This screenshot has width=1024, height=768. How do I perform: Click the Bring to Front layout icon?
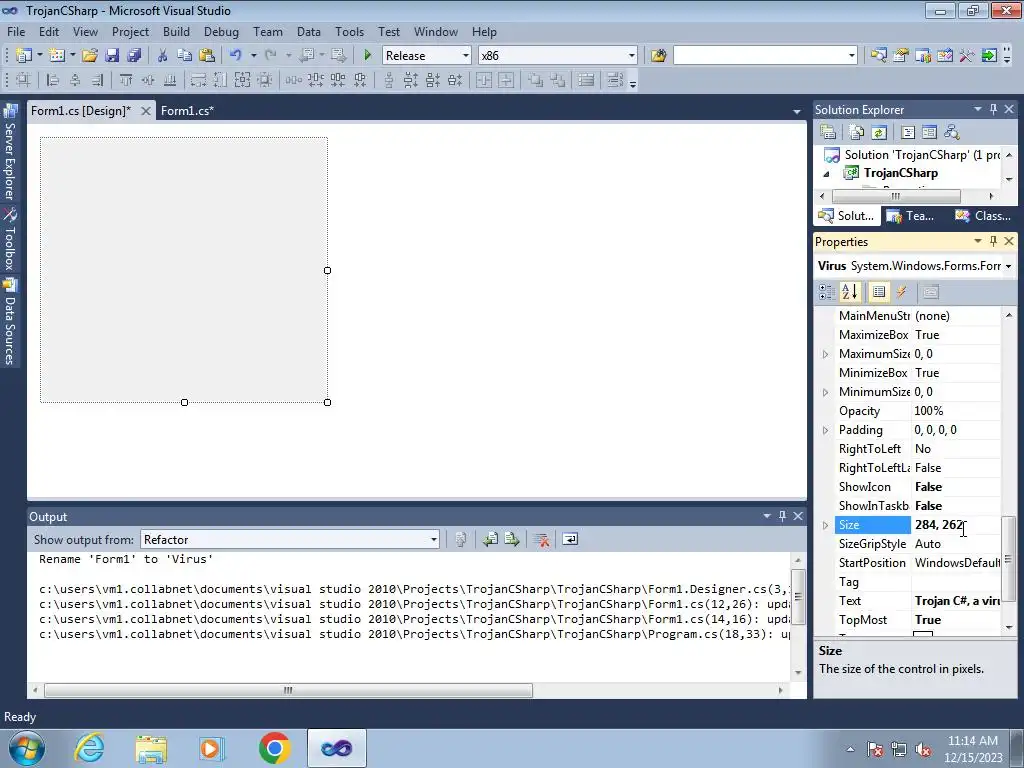pyautogui.click(x=536, y=80)
